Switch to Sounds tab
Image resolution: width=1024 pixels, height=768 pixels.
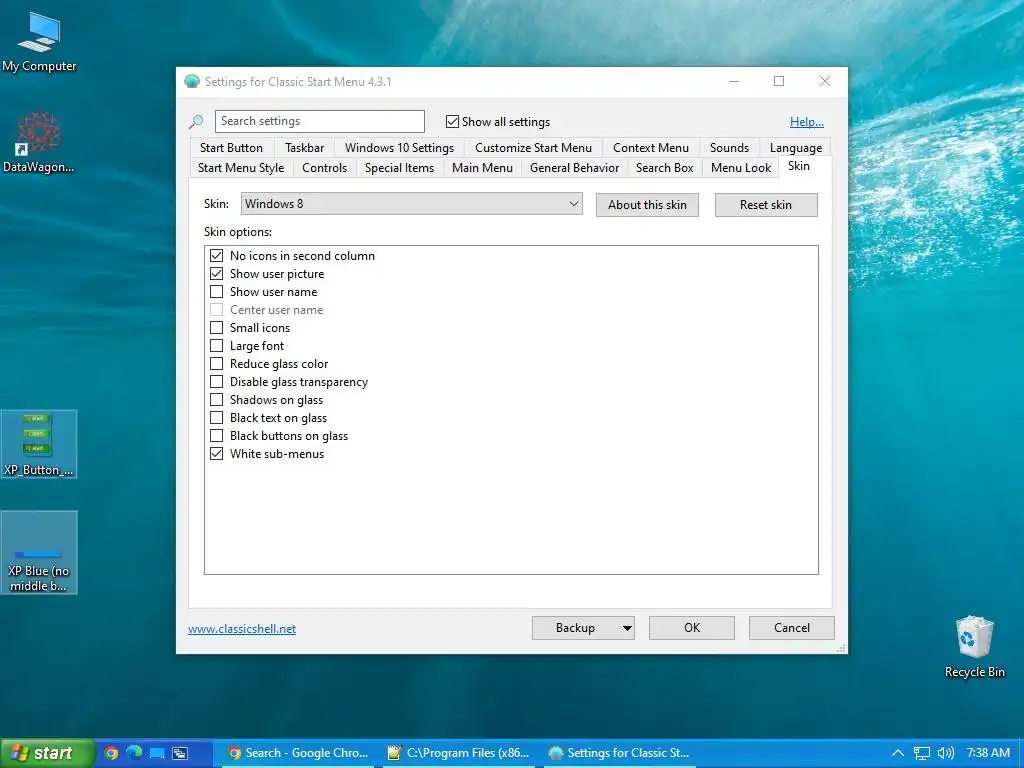pos(729,148)
